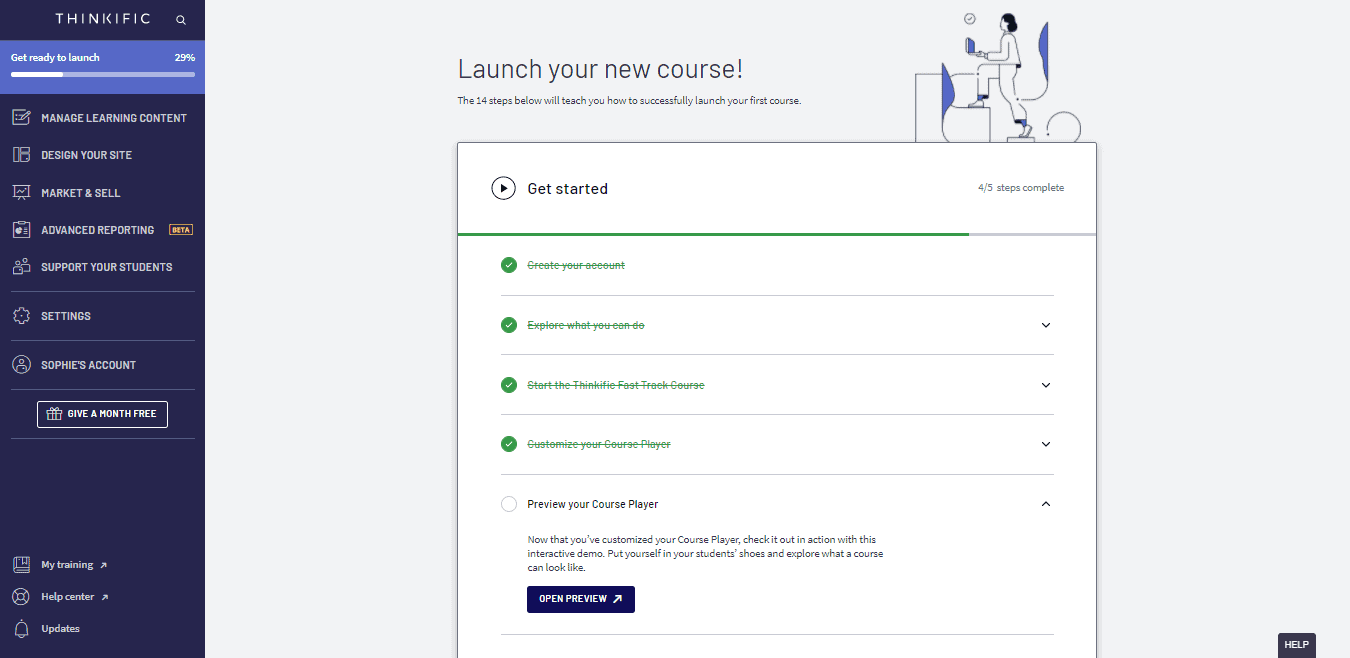Click the 4/5 steps complete text
This screenshot has width=1350, height=658.
tap(1021, 188)
